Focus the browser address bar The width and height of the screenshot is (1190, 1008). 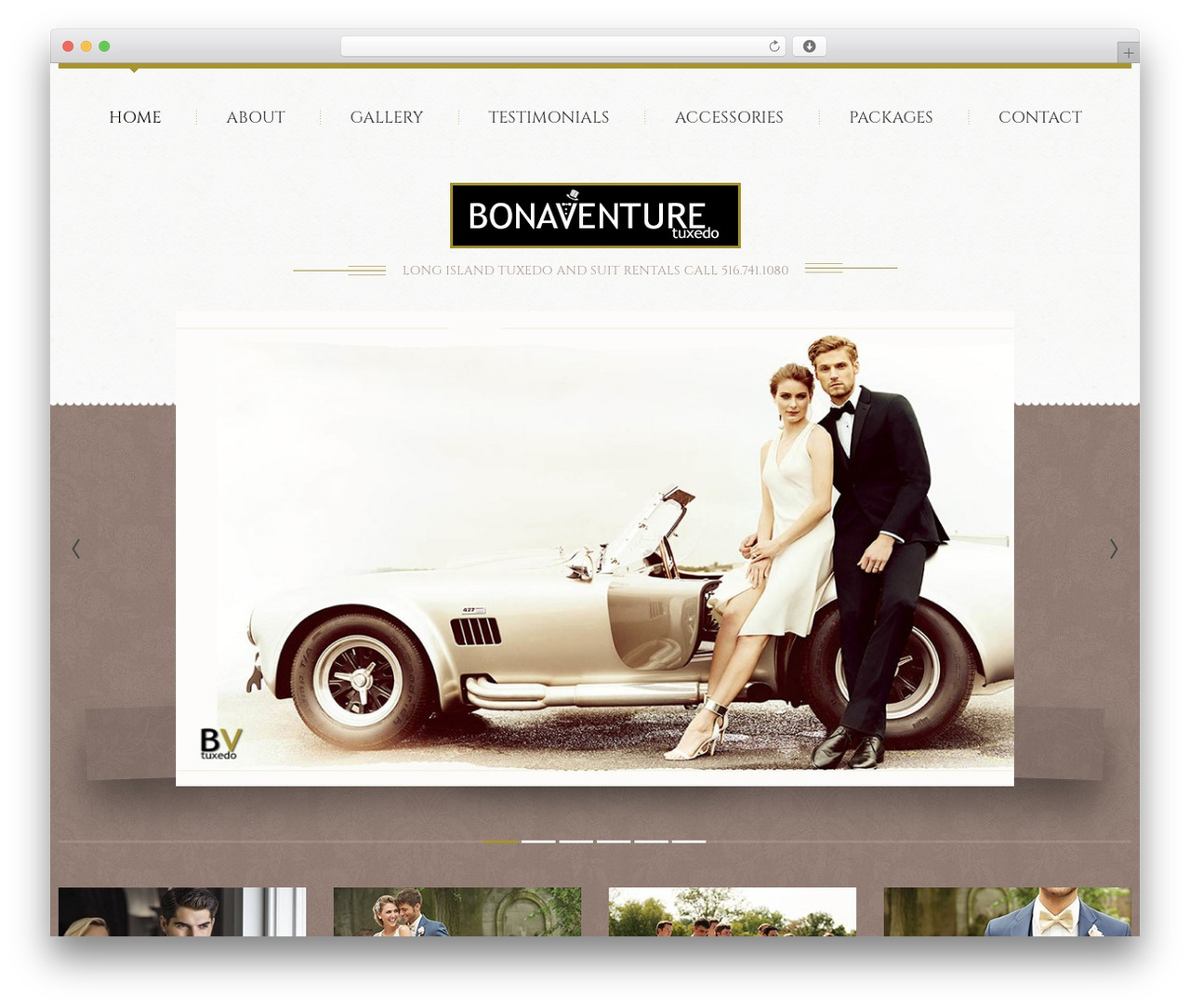(x=562, y=46)
